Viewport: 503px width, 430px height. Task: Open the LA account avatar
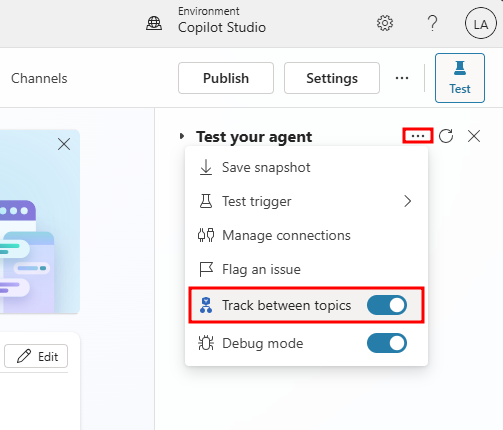coord(481,23)
